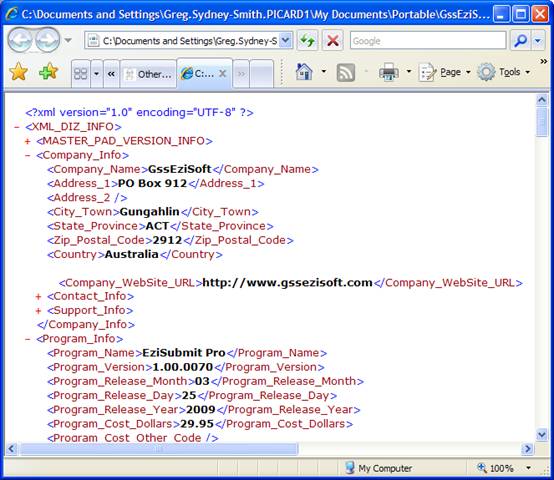Viewport: 554px width, 480px height.
Task: Expand the Support_Info node
Action: click(39, 310)
